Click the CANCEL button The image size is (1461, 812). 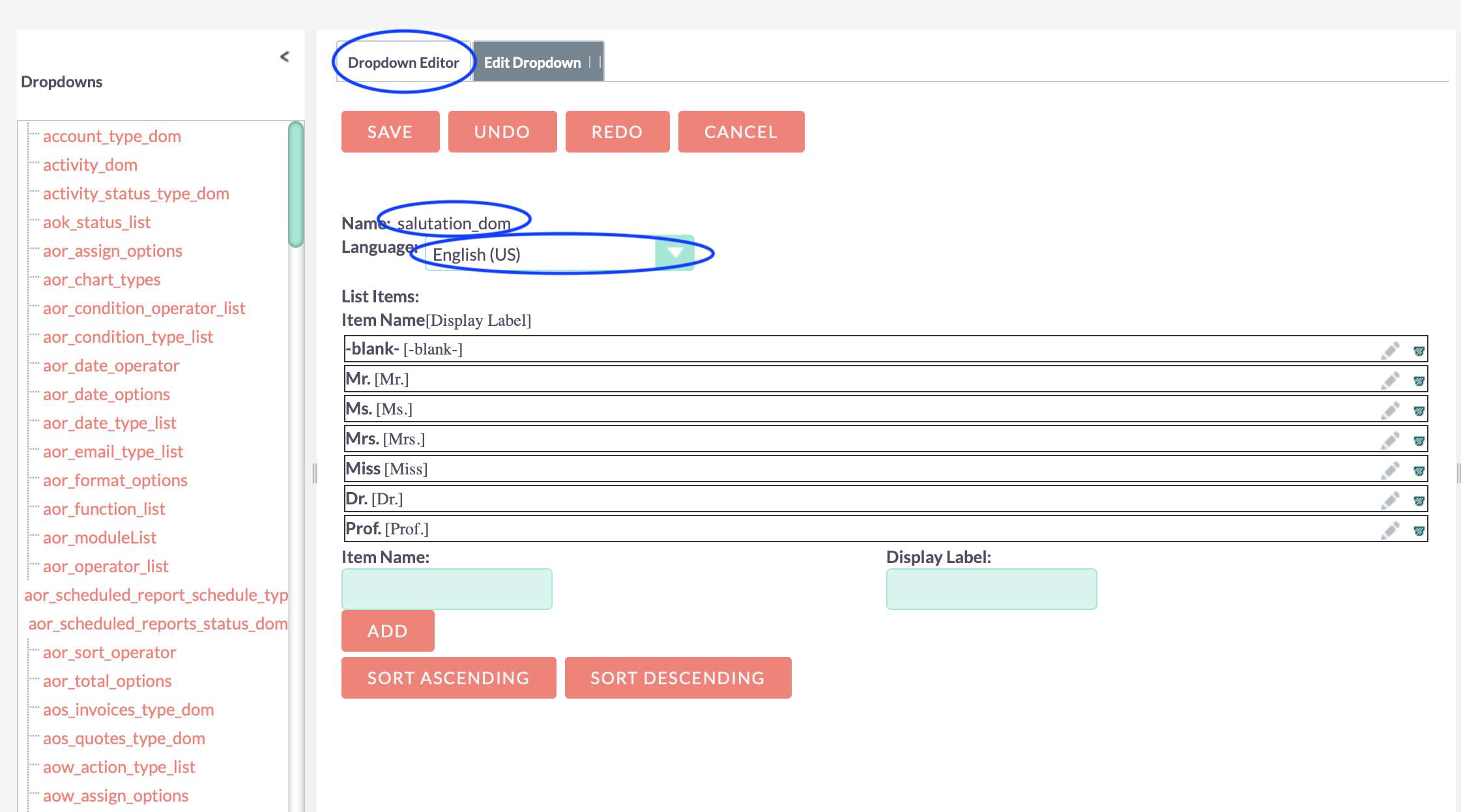click(x=741, y=132)
